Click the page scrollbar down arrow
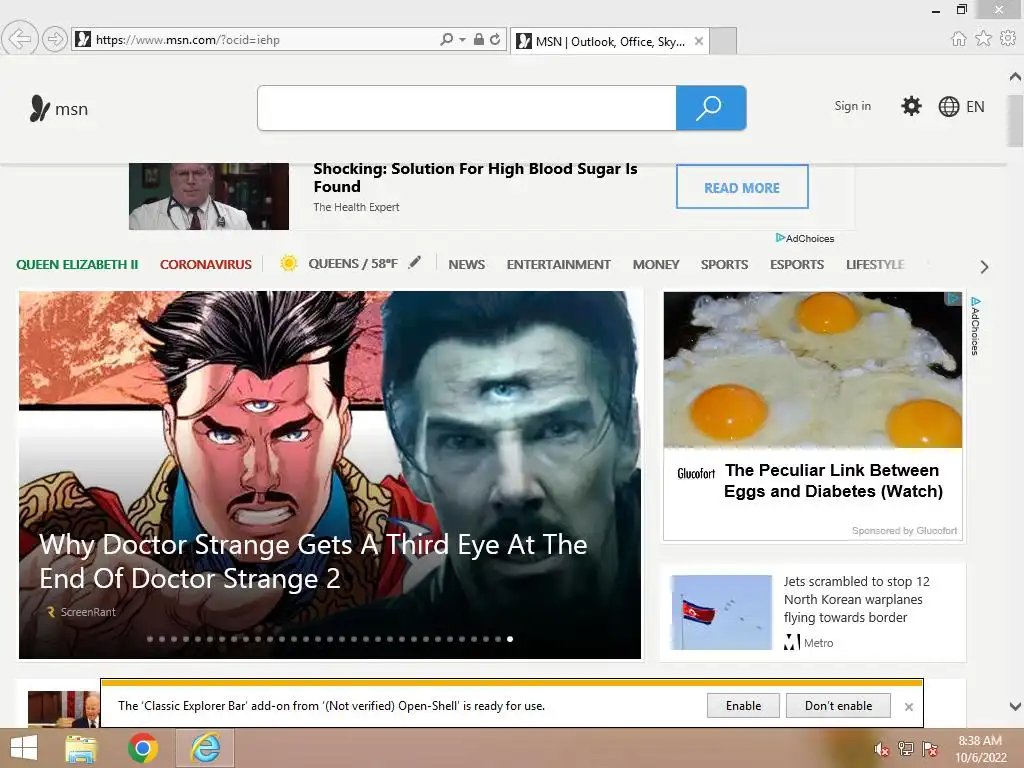This screenshot has width=1024, height=768. 1015,706
